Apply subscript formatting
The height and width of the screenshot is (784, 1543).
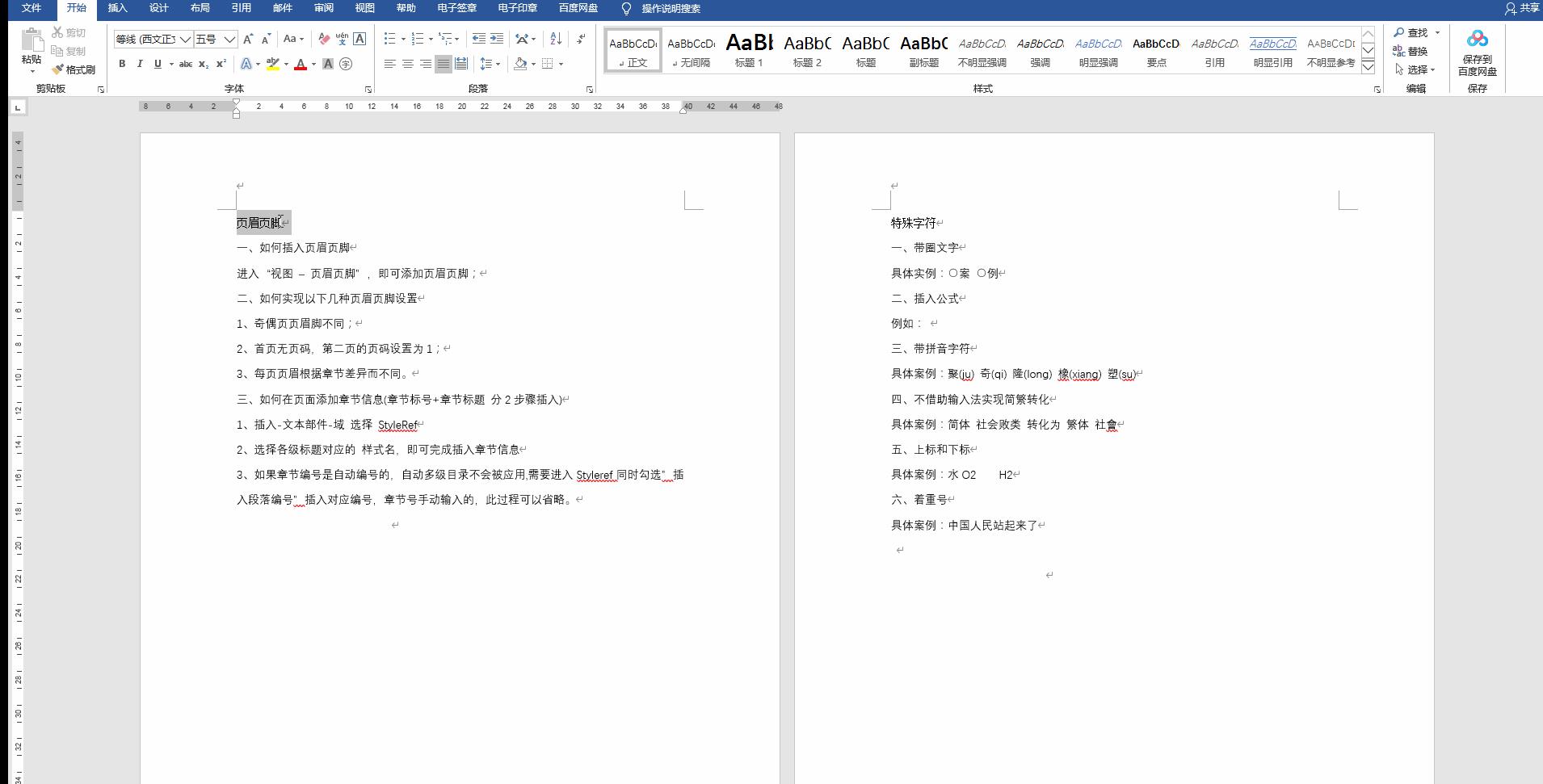[x=203, y=64]
